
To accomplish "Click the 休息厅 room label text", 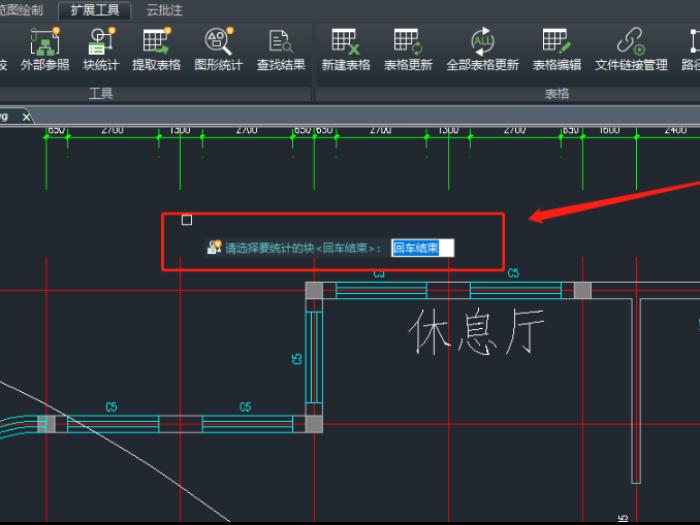I will [x=475, y=335].
